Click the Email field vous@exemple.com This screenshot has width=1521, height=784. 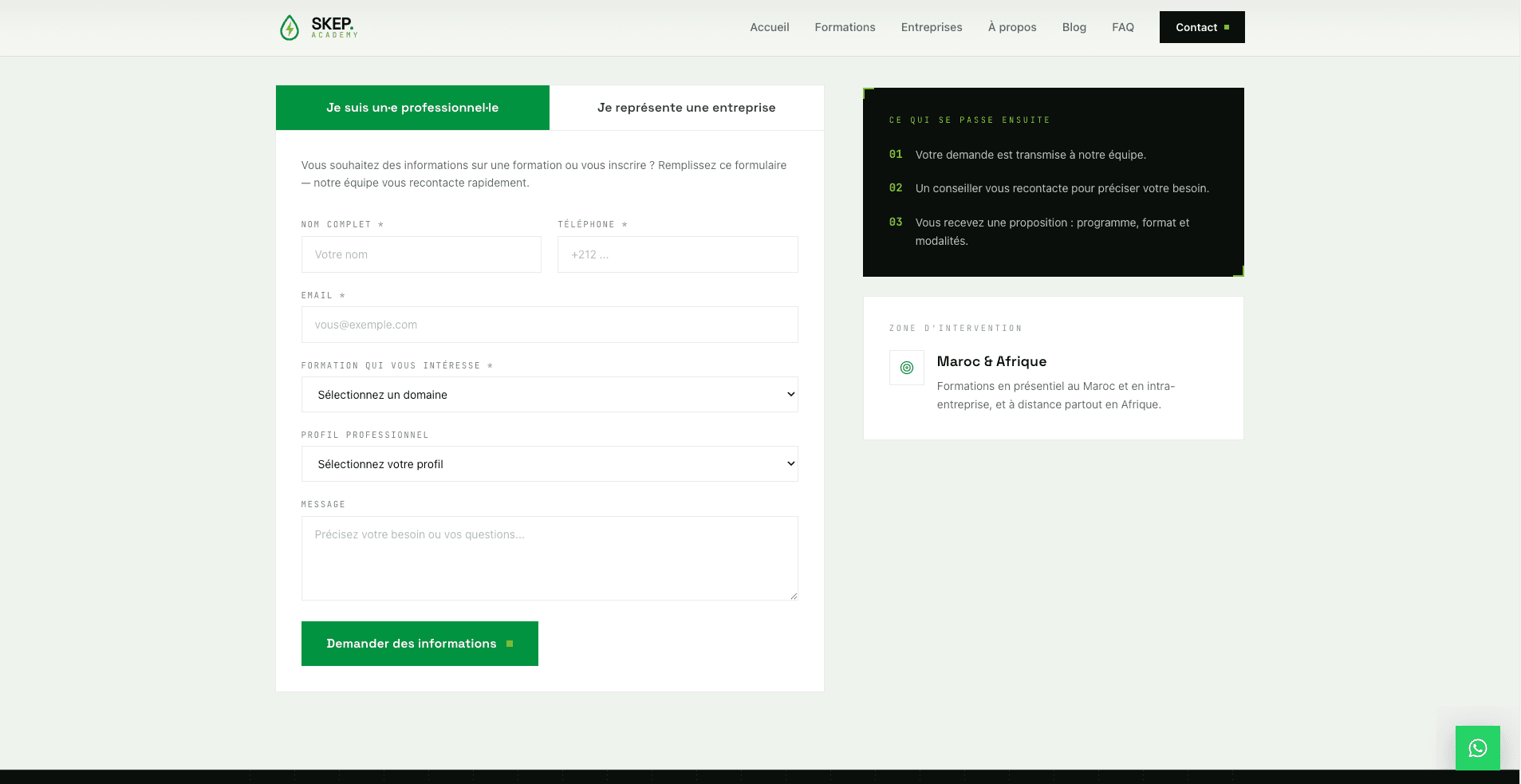550,325
